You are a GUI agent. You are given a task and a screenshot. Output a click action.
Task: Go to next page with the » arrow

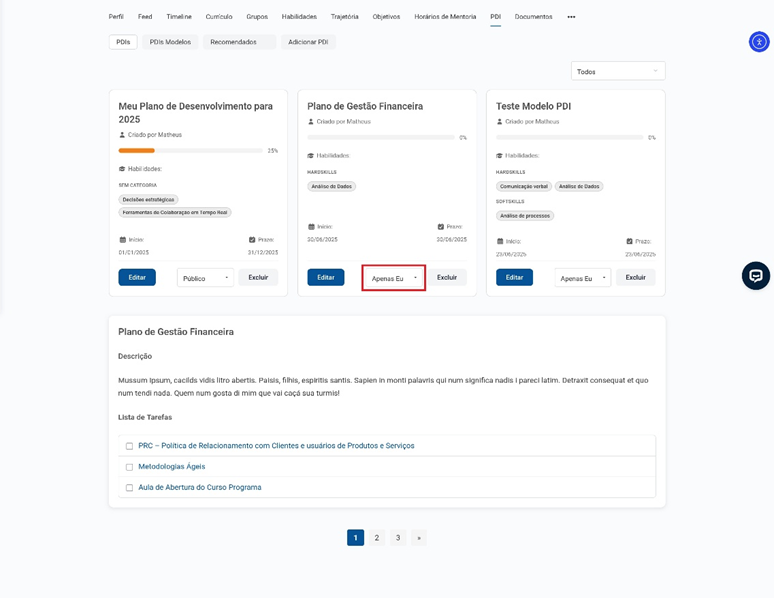418,538
